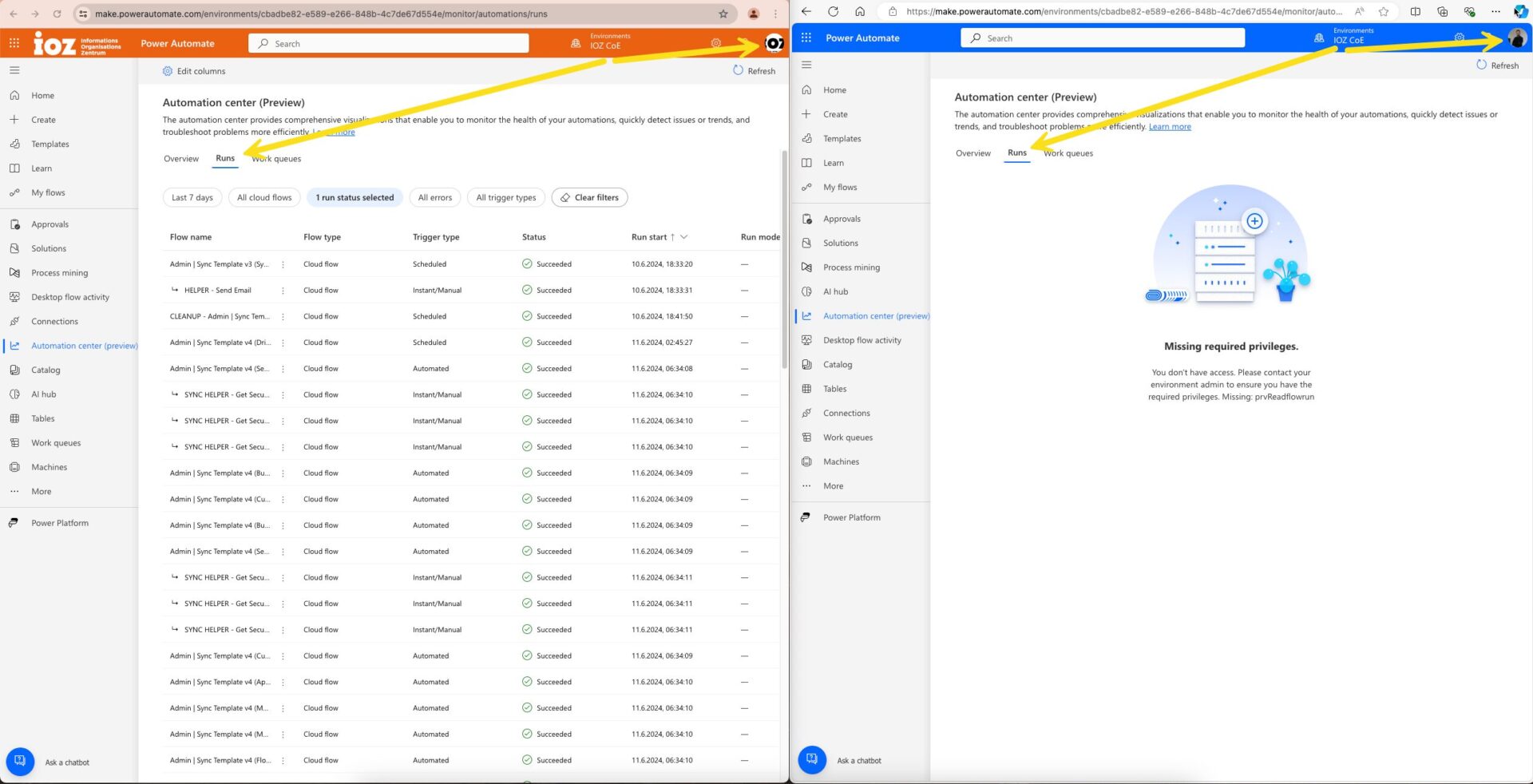This screenshot has width=1533, height=784.
Task: Collapse right window navigation hamburger menu
Action: pos(806,65)
